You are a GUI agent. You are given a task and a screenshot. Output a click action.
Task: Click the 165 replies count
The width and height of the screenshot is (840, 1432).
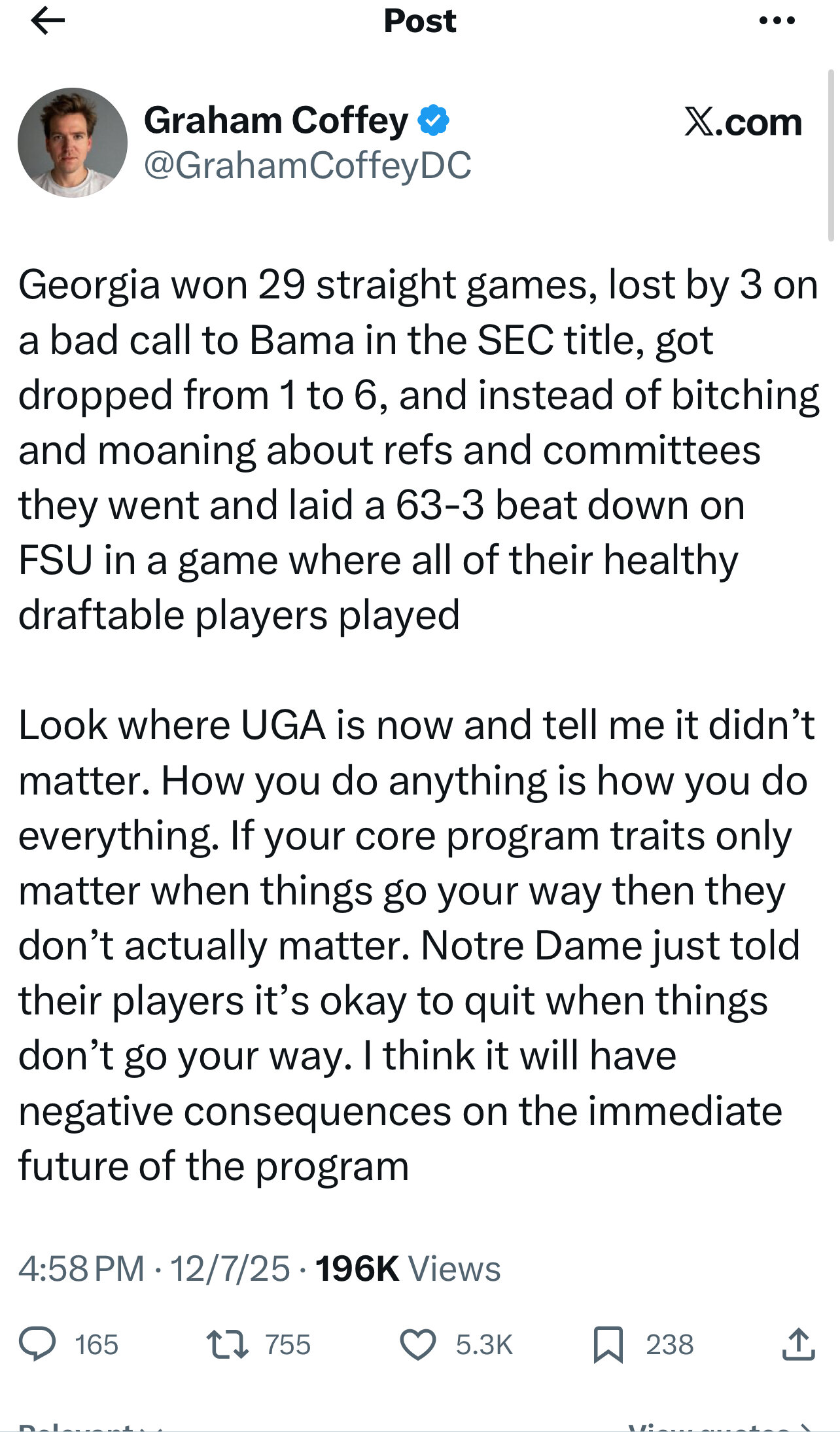pos(96,1345)
